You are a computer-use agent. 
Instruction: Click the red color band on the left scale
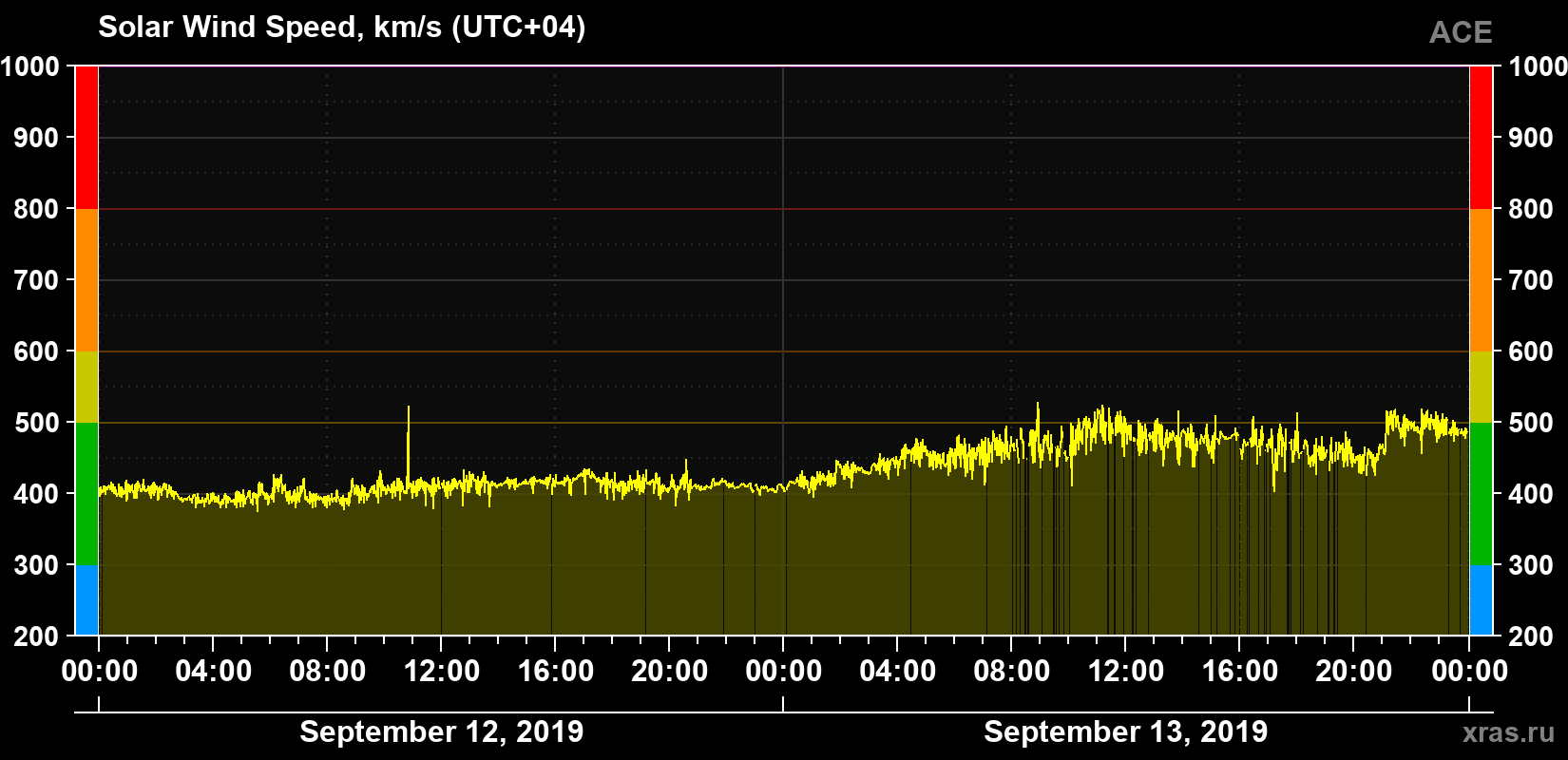[x=86, y=138]
